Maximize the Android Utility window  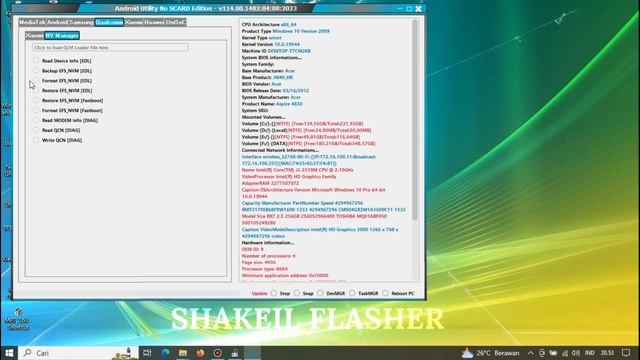coord(409,9)
